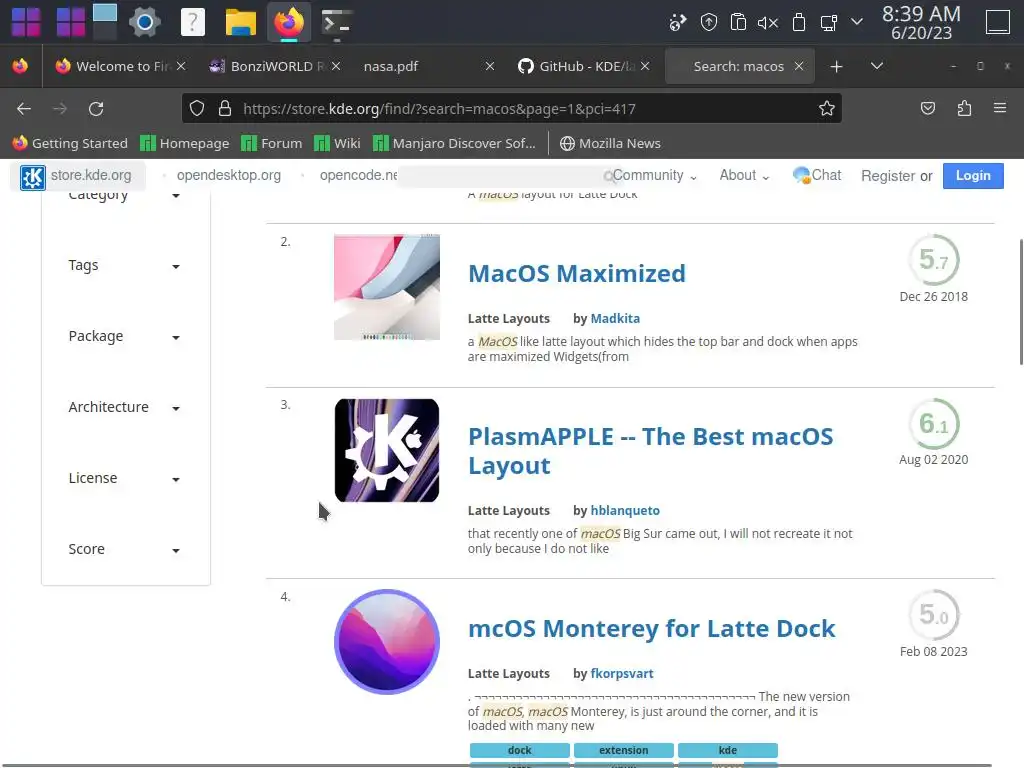View author Madkita's profile
Image resolution: width=1024 pixels, height=768 pixels.
click(x=615, y=319)
